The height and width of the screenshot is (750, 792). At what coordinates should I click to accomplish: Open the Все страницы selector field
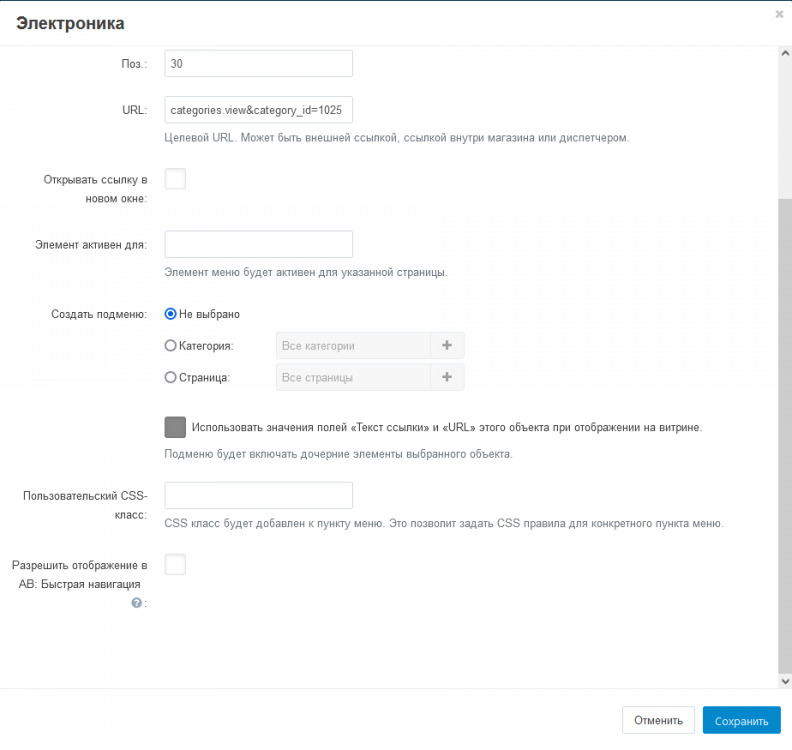352,377
